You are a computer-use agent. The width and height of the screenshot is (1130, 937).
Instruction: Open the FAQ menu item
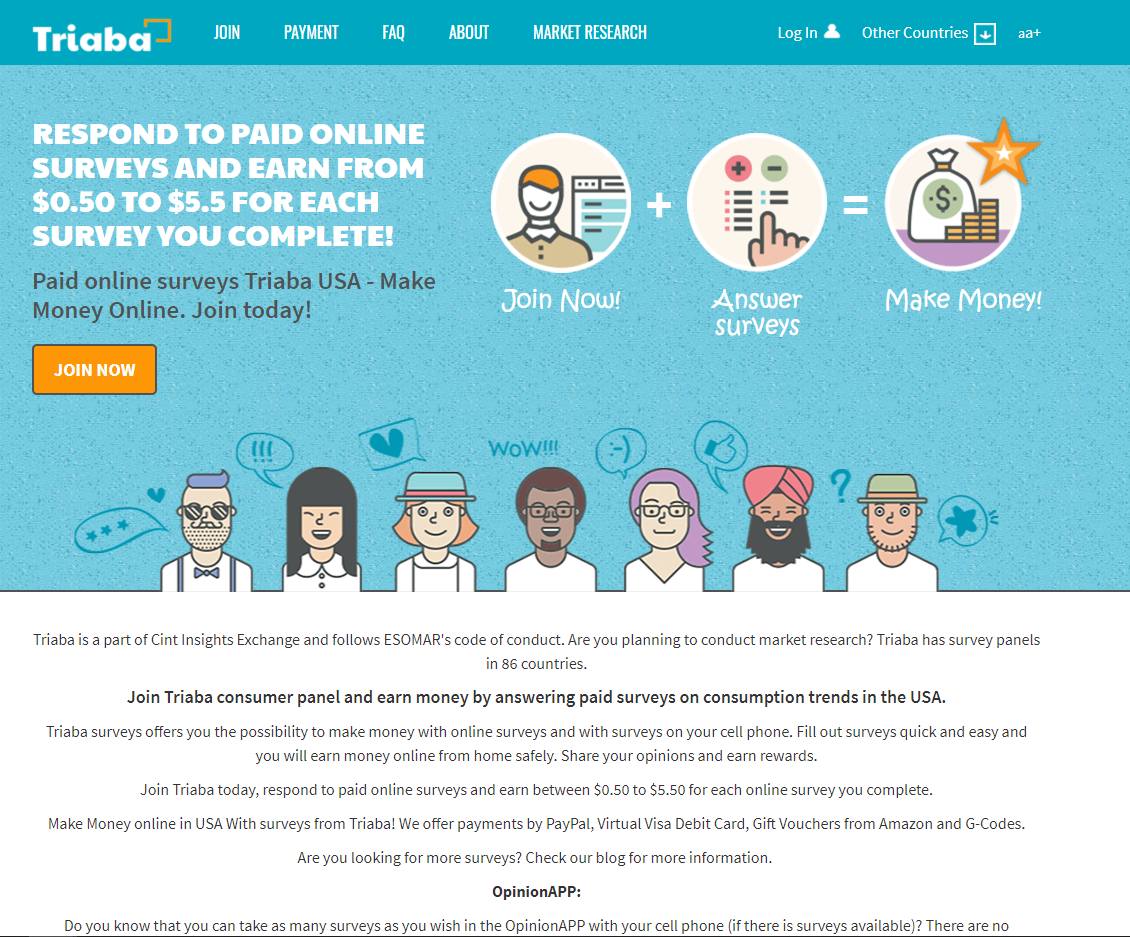[393, 32]
